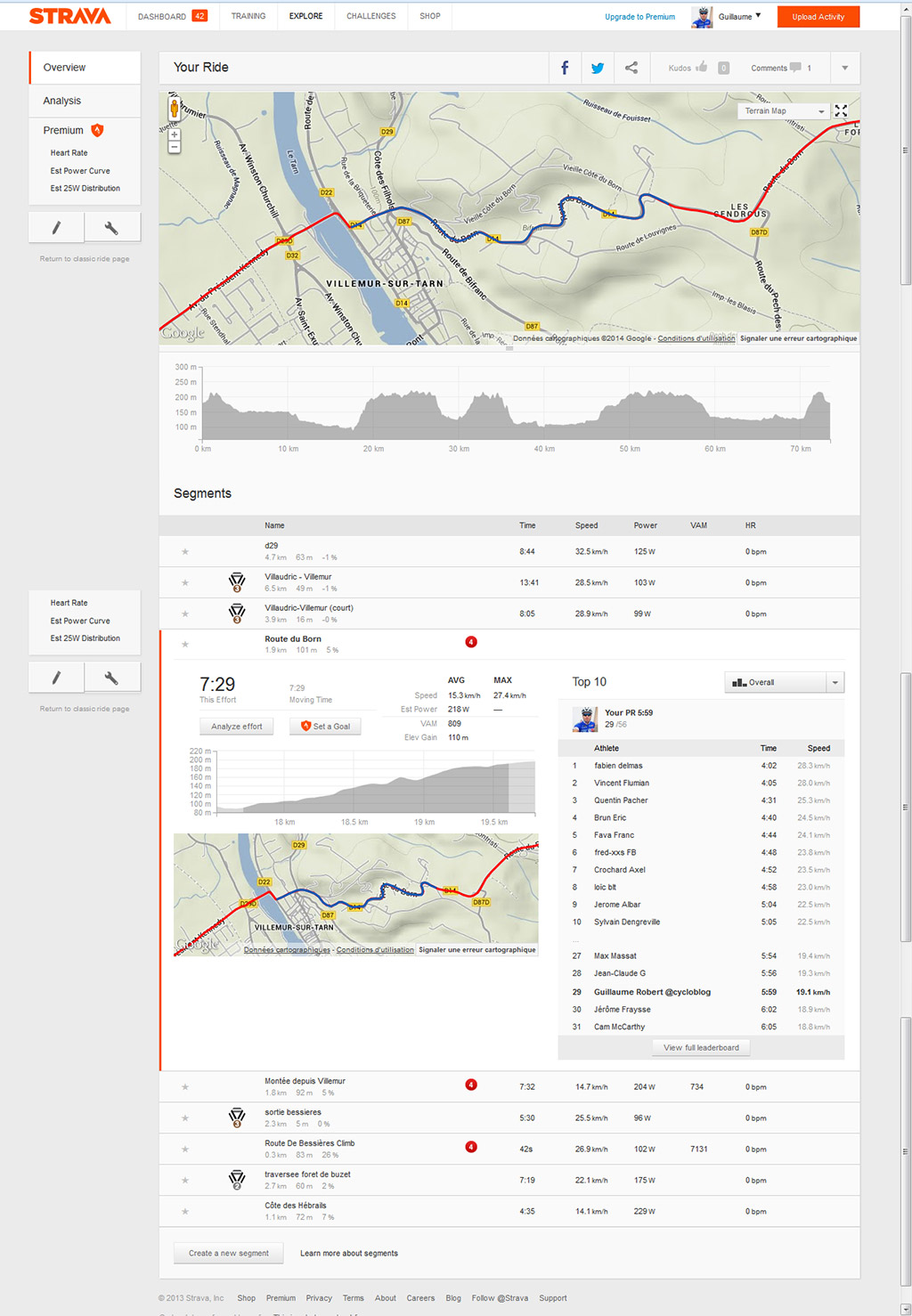Click Create a new segment button

pos(229,1253)
